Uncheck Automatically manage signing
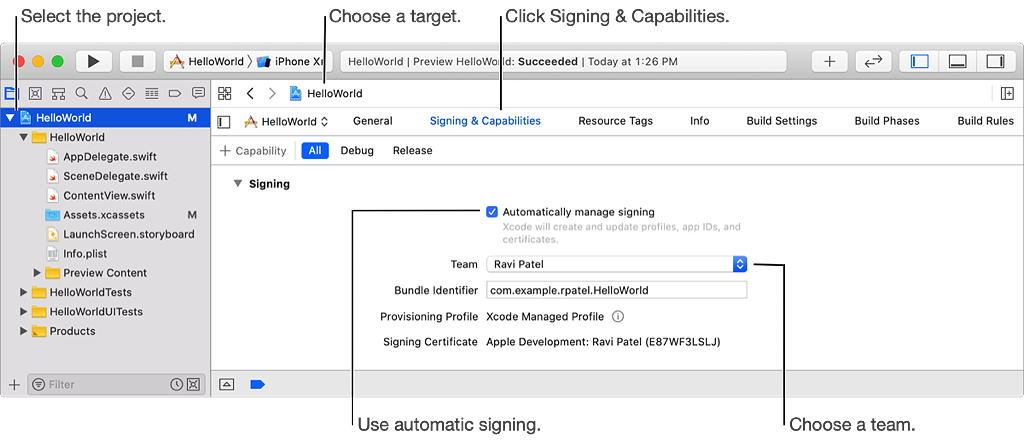1024x440 pixels. coord(492,212)
